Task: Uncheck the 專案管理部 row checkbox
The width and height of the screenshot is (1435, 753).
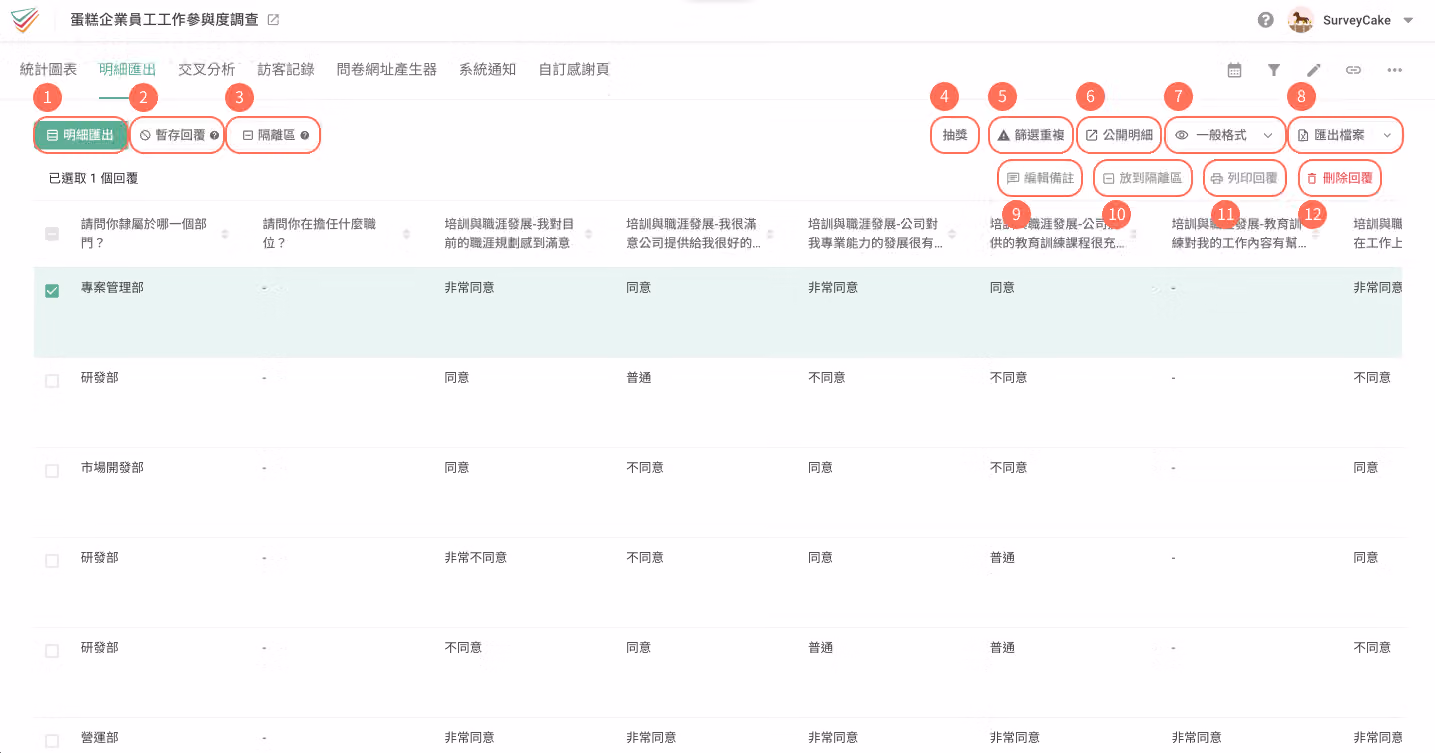Action: pyautogui.click(x=52, y=291)
